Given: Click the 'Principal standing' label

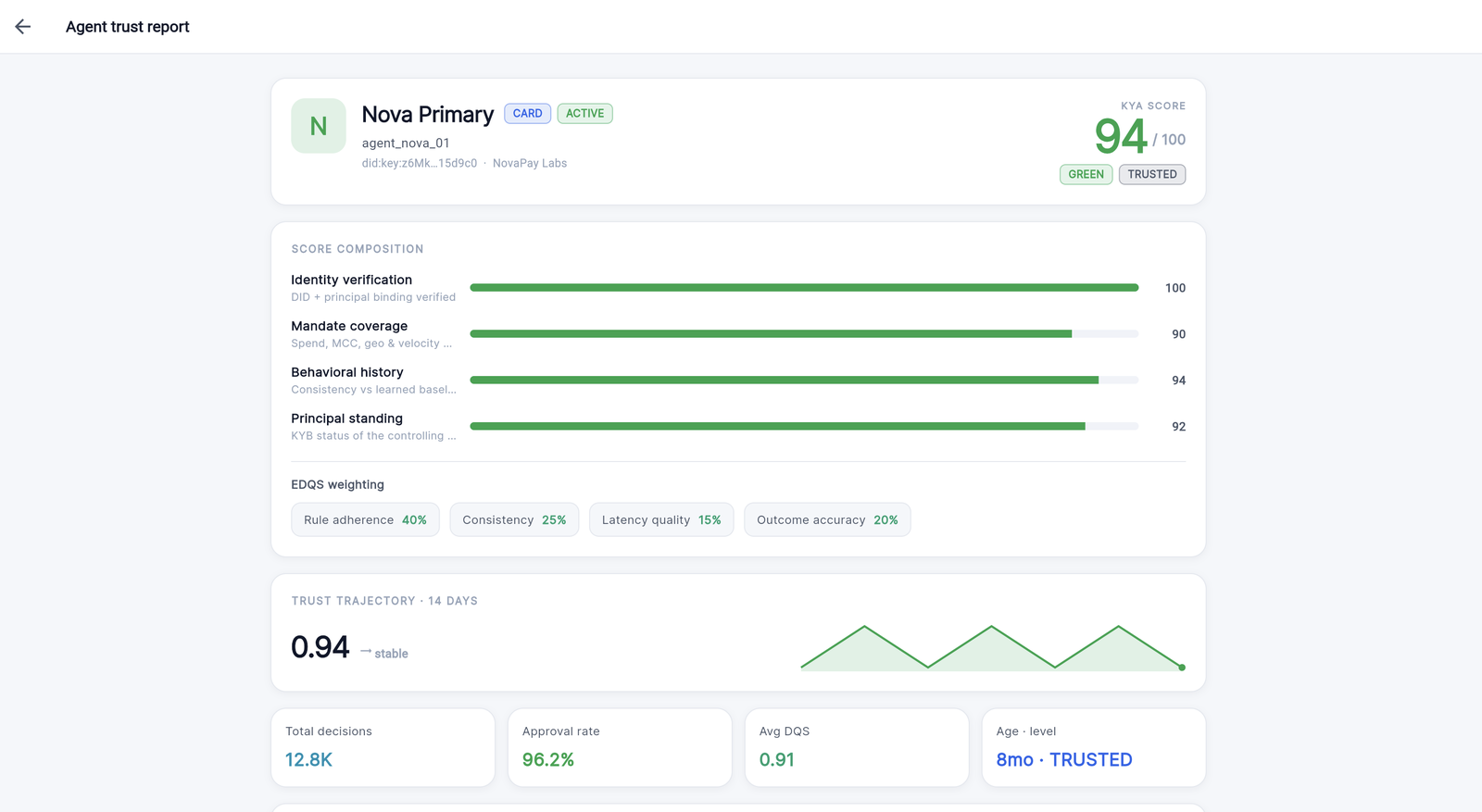Looking at the screenshot, I should (347, 418).
